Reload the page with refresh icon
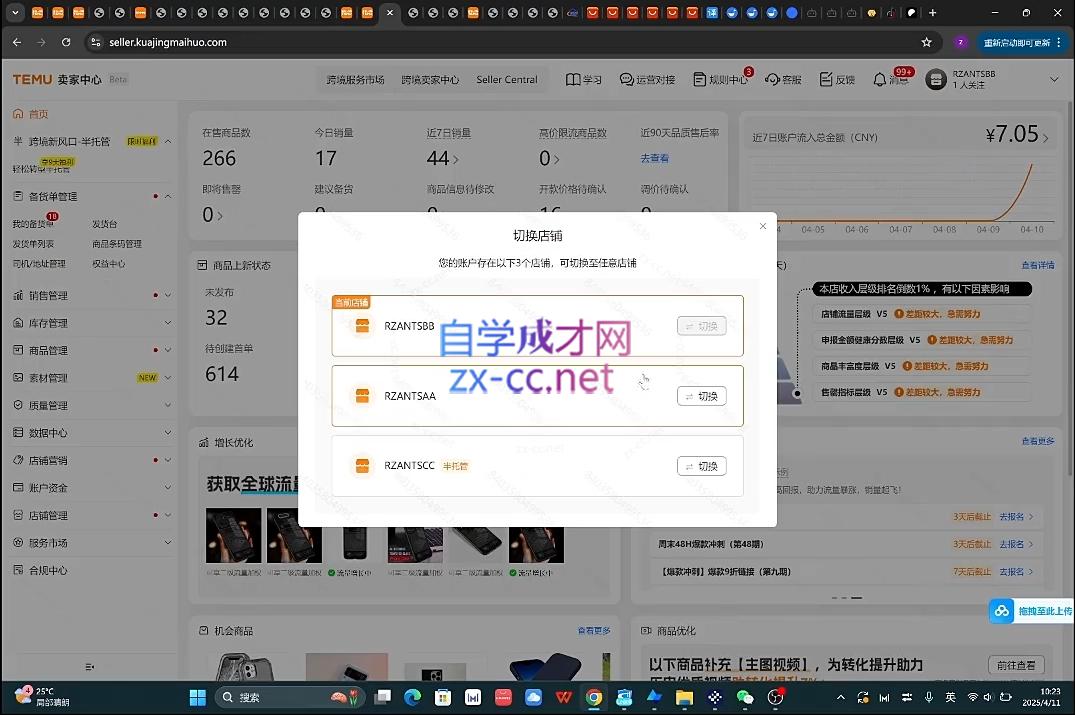1075x715 pixels. 66,42
